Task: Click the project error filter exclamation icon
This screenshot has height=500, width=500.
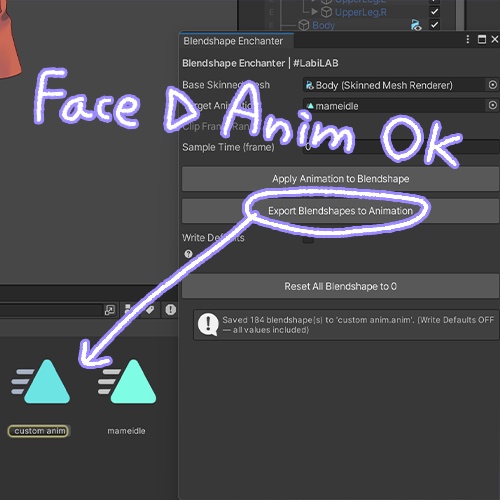Action: click(171, 310)
